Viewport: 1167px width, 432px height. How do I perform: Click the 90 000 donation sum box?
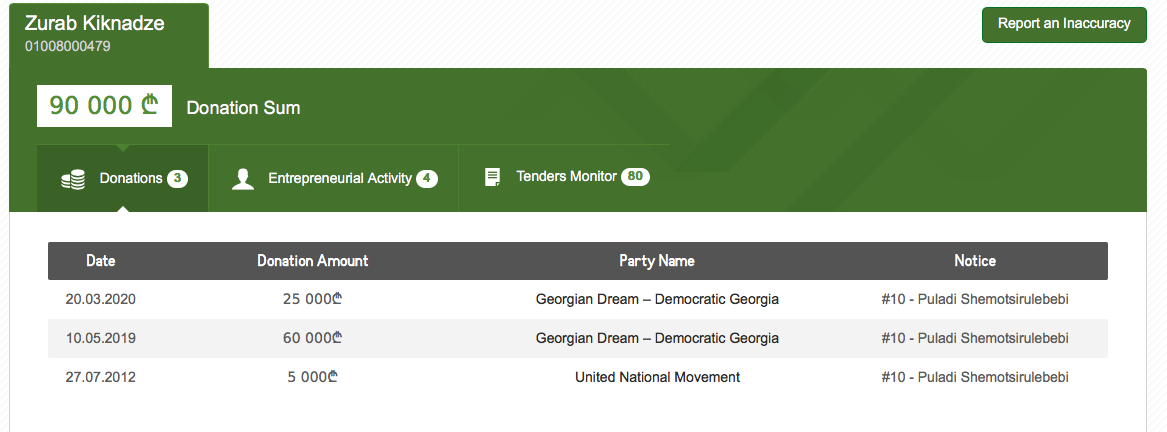pos(104,106)
